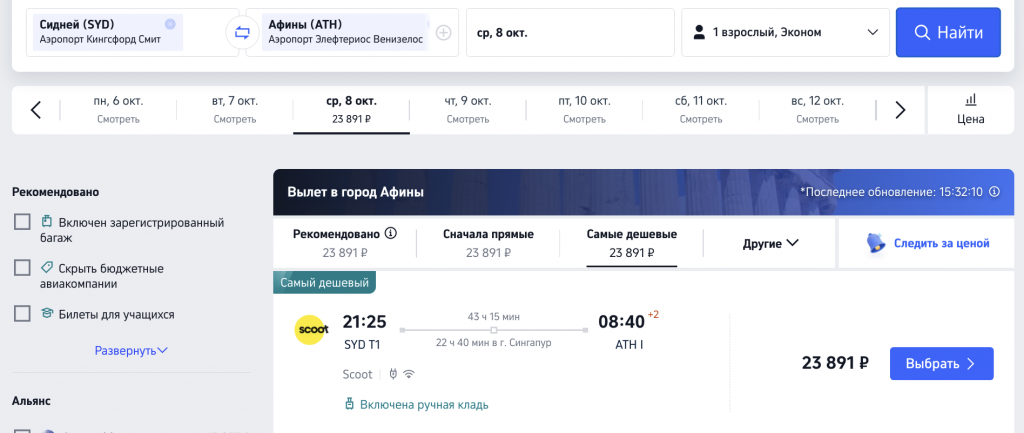
Task: Click info icon next to Рекомендовано sort
Action: pos(391,233)
